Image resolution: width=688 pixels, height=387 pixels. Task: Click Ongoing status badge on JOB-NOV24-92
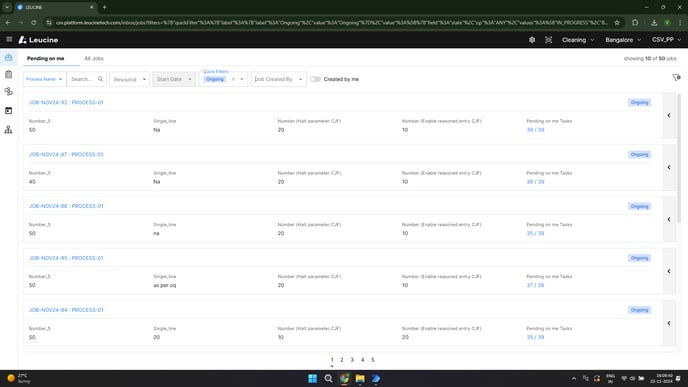point(639,103)
